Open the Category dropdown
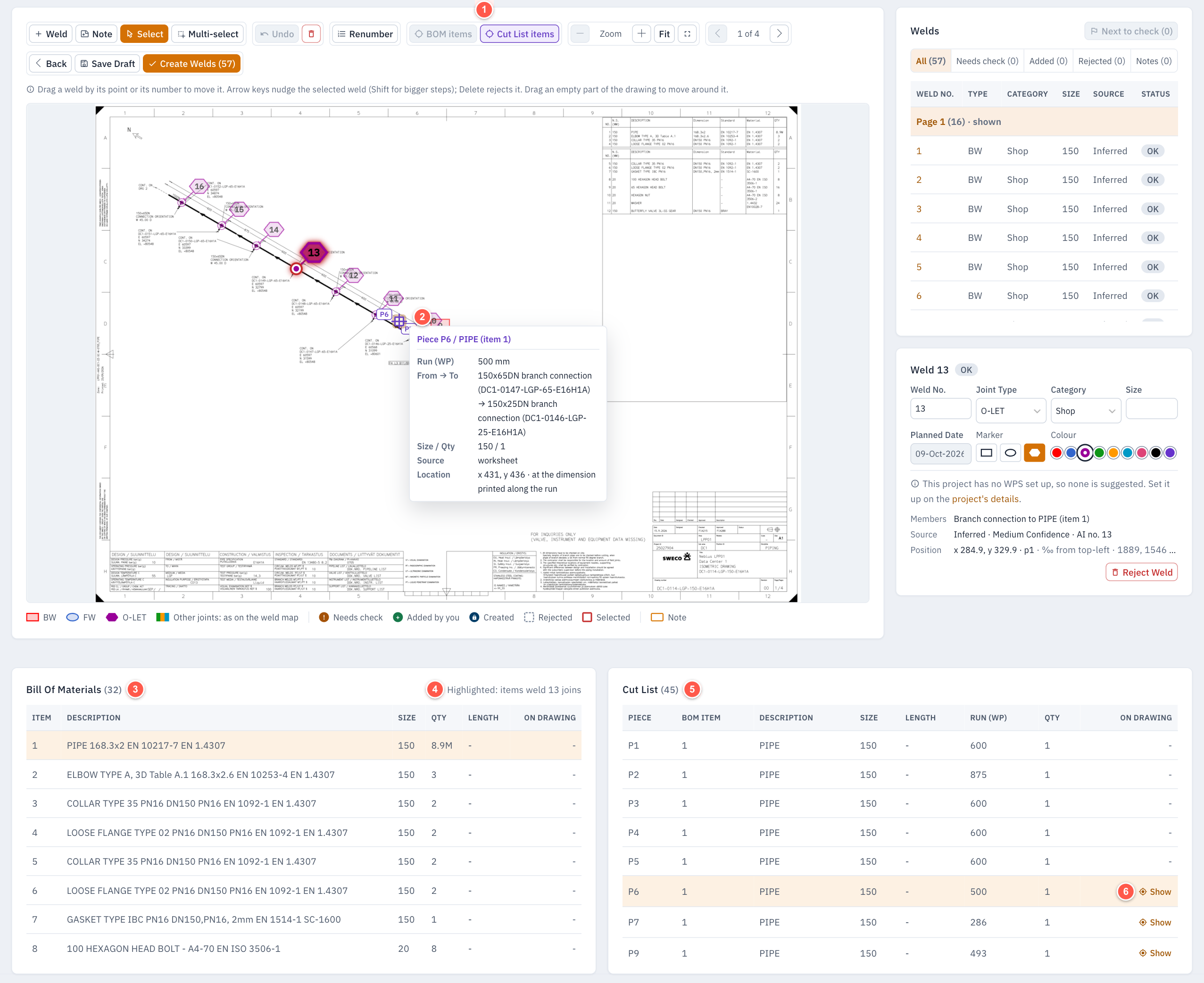 pos(1086,411)
